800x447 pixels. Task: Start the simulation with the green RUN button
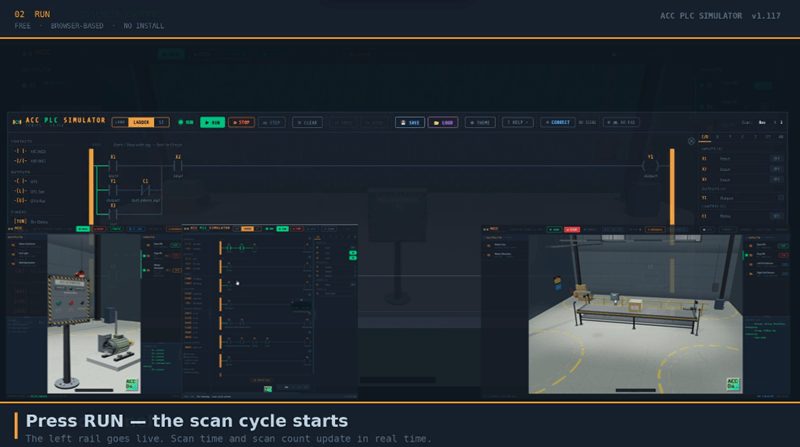[x=212, y=122]
